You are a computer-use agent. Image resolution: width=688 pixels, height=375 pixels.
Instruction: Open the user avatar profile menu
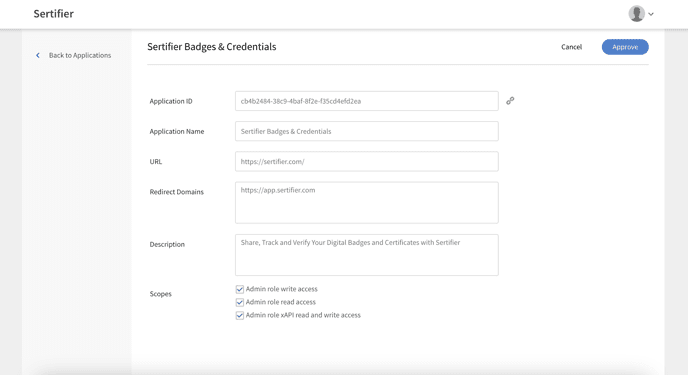636,14
